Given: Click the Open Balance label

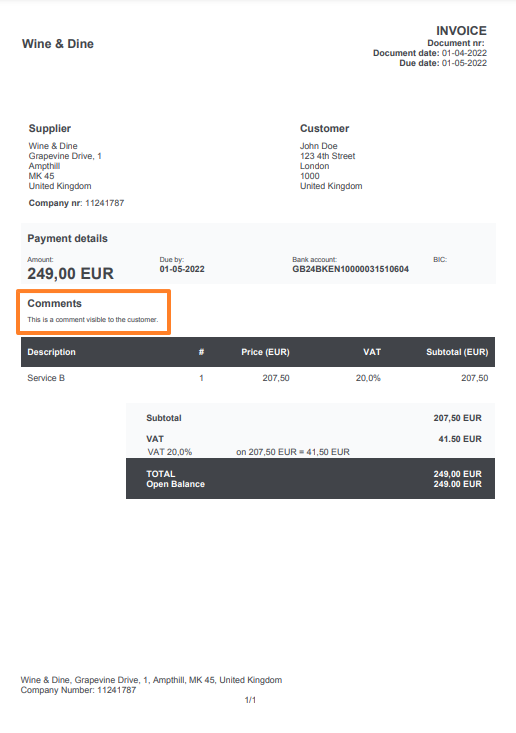Looking at the screenshot, I should pyautogui.click(x=175, y=484).
